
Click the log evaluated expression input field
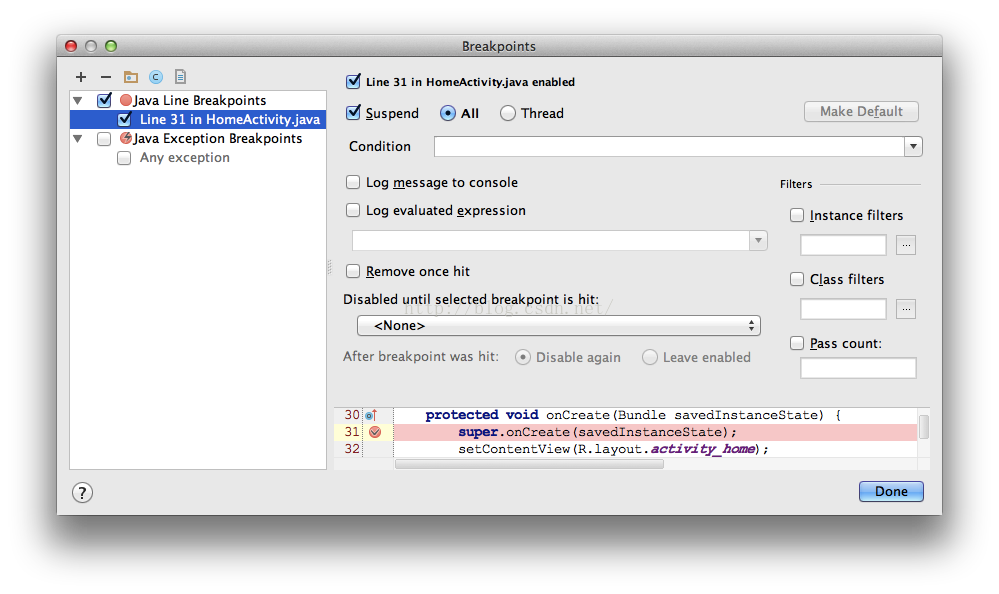(551, 241)
